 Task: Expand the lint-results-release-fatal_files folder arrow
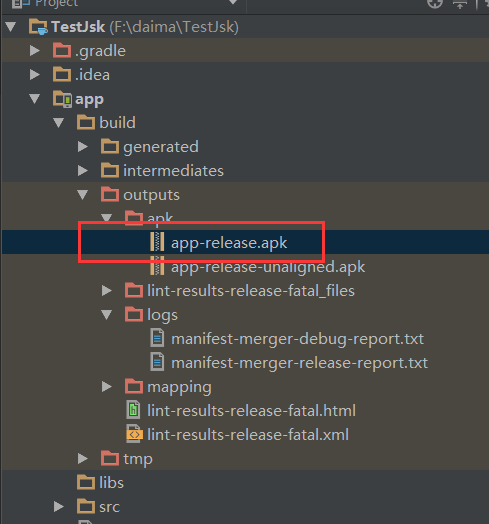coord(107,291)
